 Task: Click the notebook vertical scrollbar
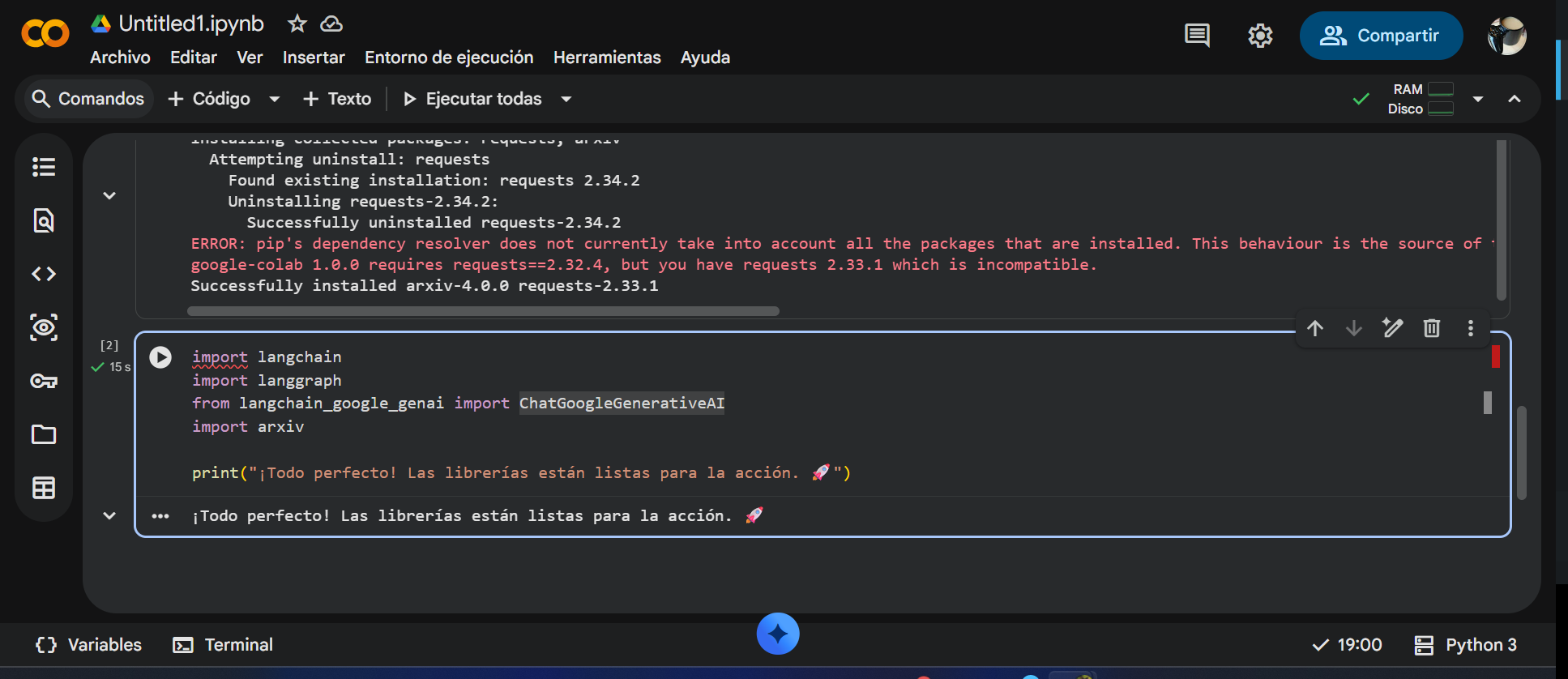(x=1522, y=452)
